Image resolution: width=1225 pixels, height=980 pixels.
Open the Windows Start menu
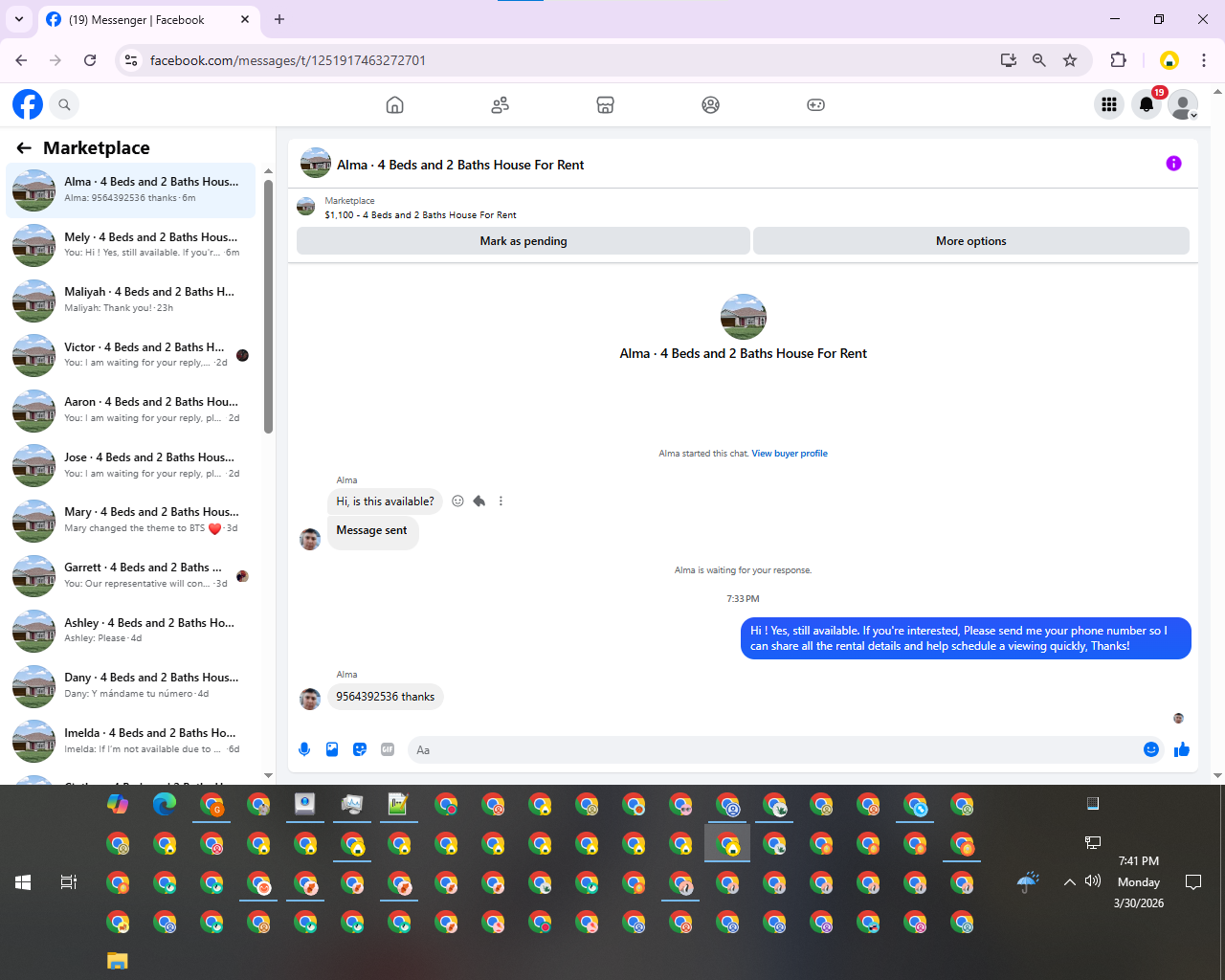[23, 882]
